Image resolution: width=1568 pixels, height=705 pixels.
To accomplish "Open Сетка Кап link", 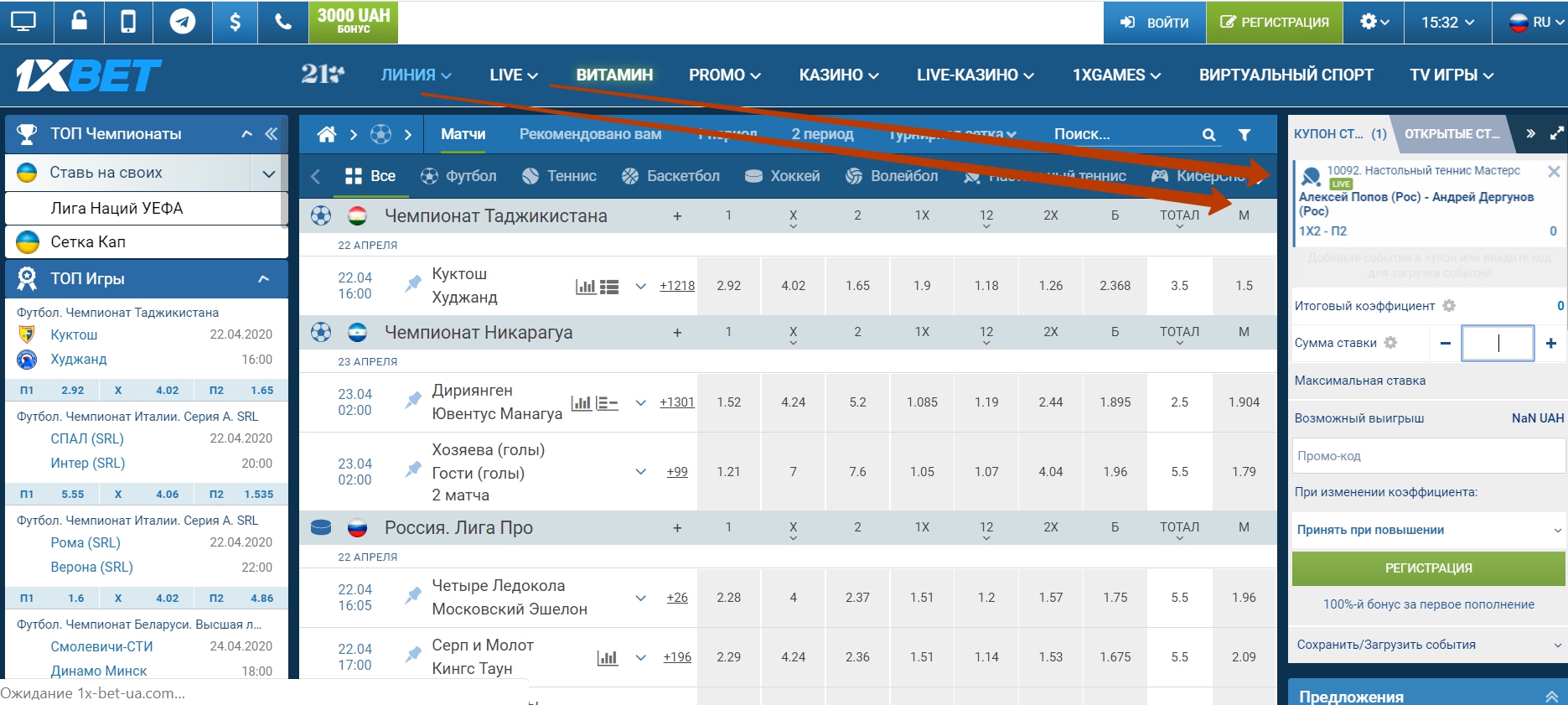I will pos(88,241).
